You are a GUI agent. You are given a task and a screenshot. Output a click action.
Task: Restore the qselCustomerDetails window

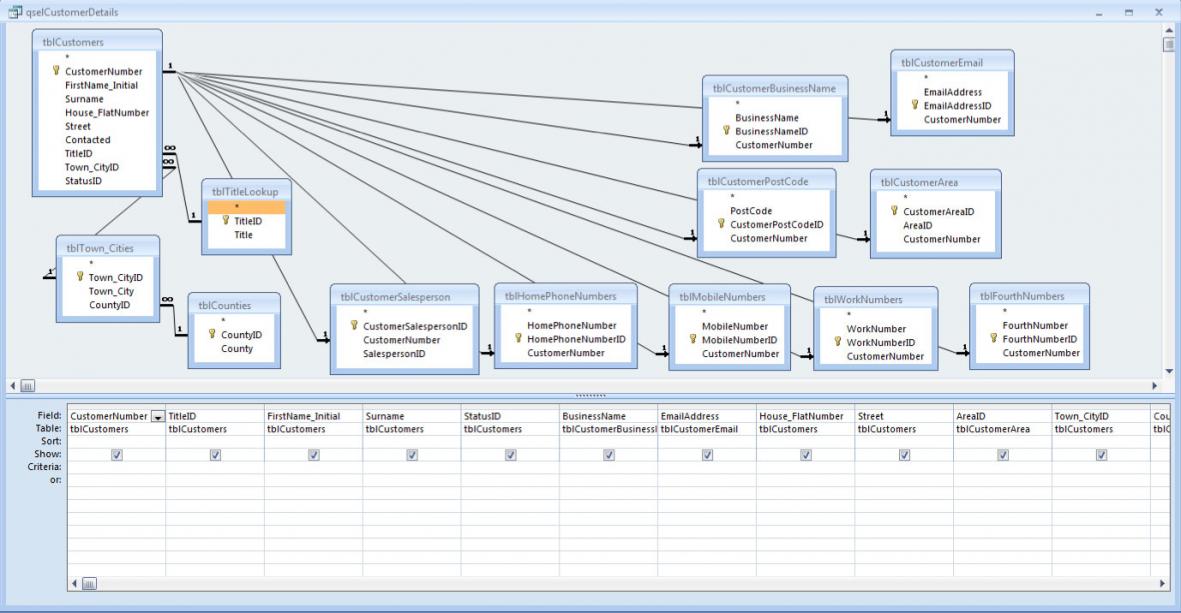[1128, 12]
